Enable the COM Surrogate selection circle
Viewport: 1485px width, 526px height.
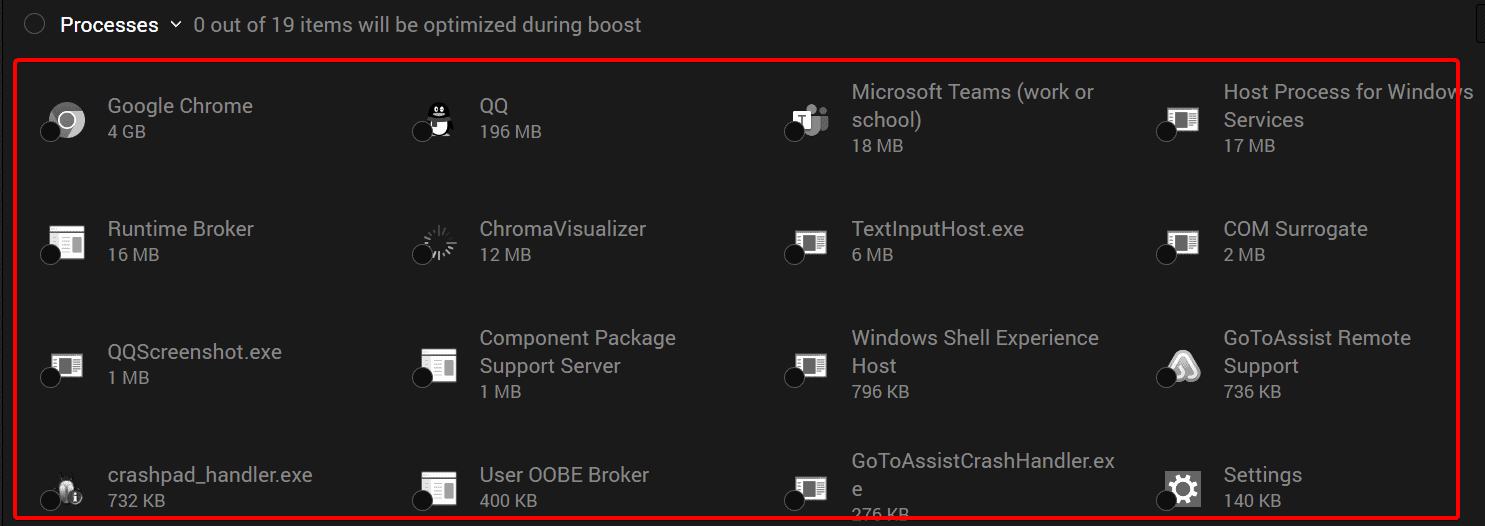tap(1166, 255)
